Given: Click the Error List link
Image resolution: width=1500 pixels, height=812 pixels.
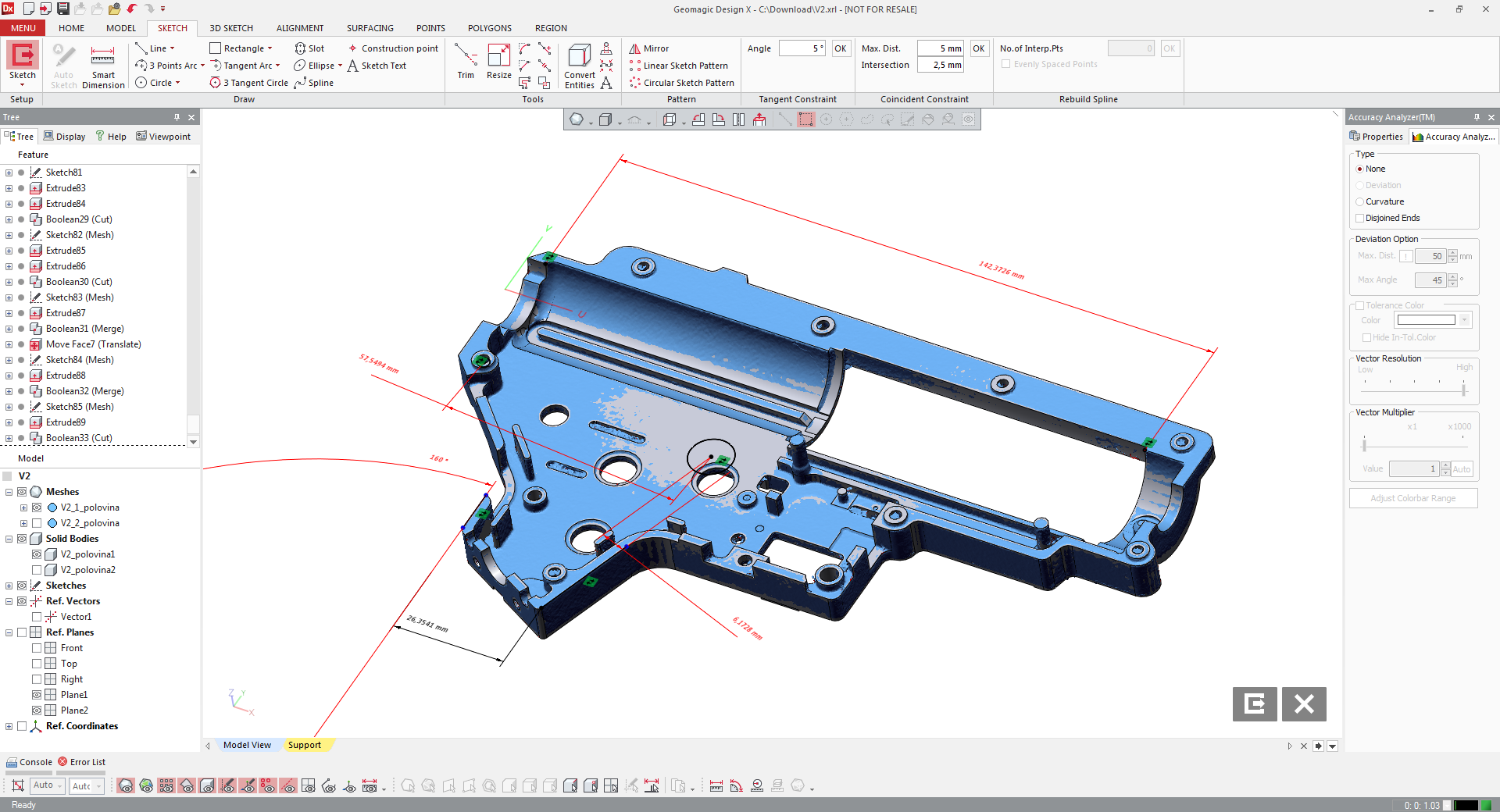Looking at the screenshot, I should [x=87, y=762].
